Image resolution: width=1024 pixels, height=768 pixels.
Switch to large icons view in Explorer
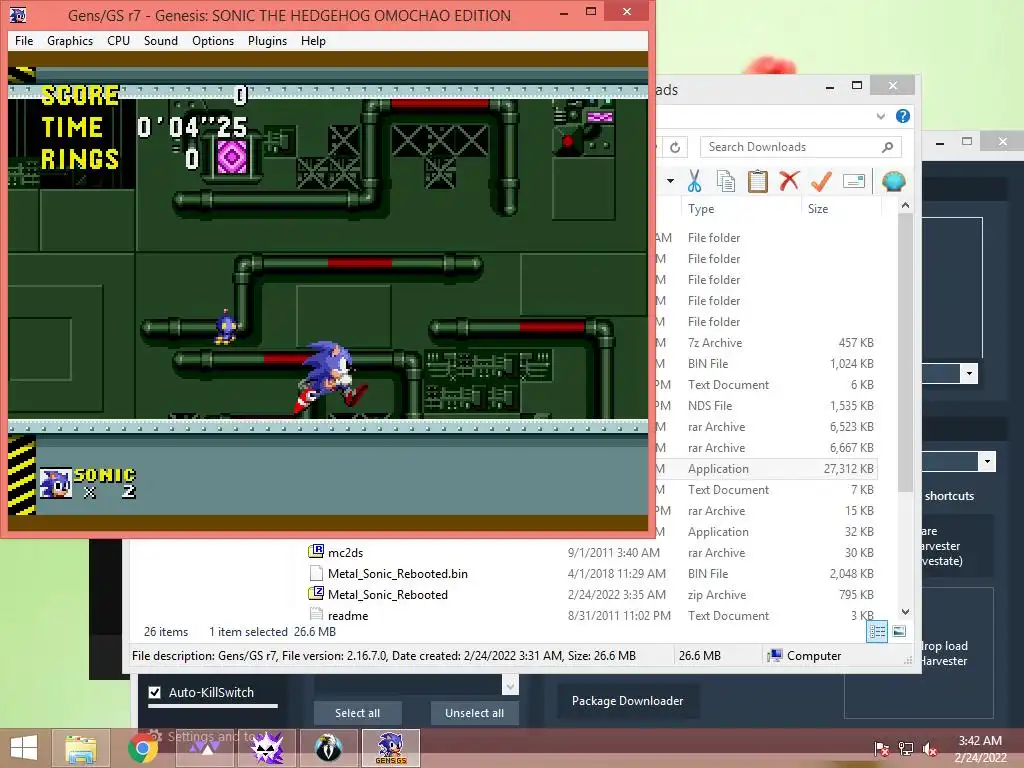tap(899, 631)
